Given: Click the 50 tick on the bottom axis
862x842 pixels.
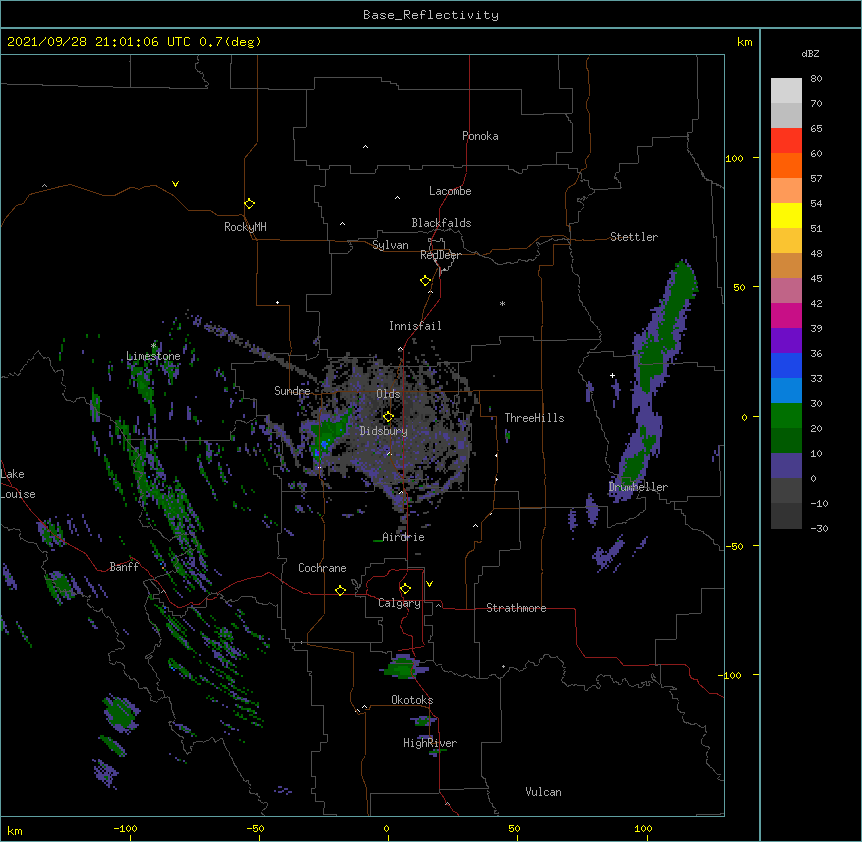Looking at the screenshot, I should click(x=514, y=828).
